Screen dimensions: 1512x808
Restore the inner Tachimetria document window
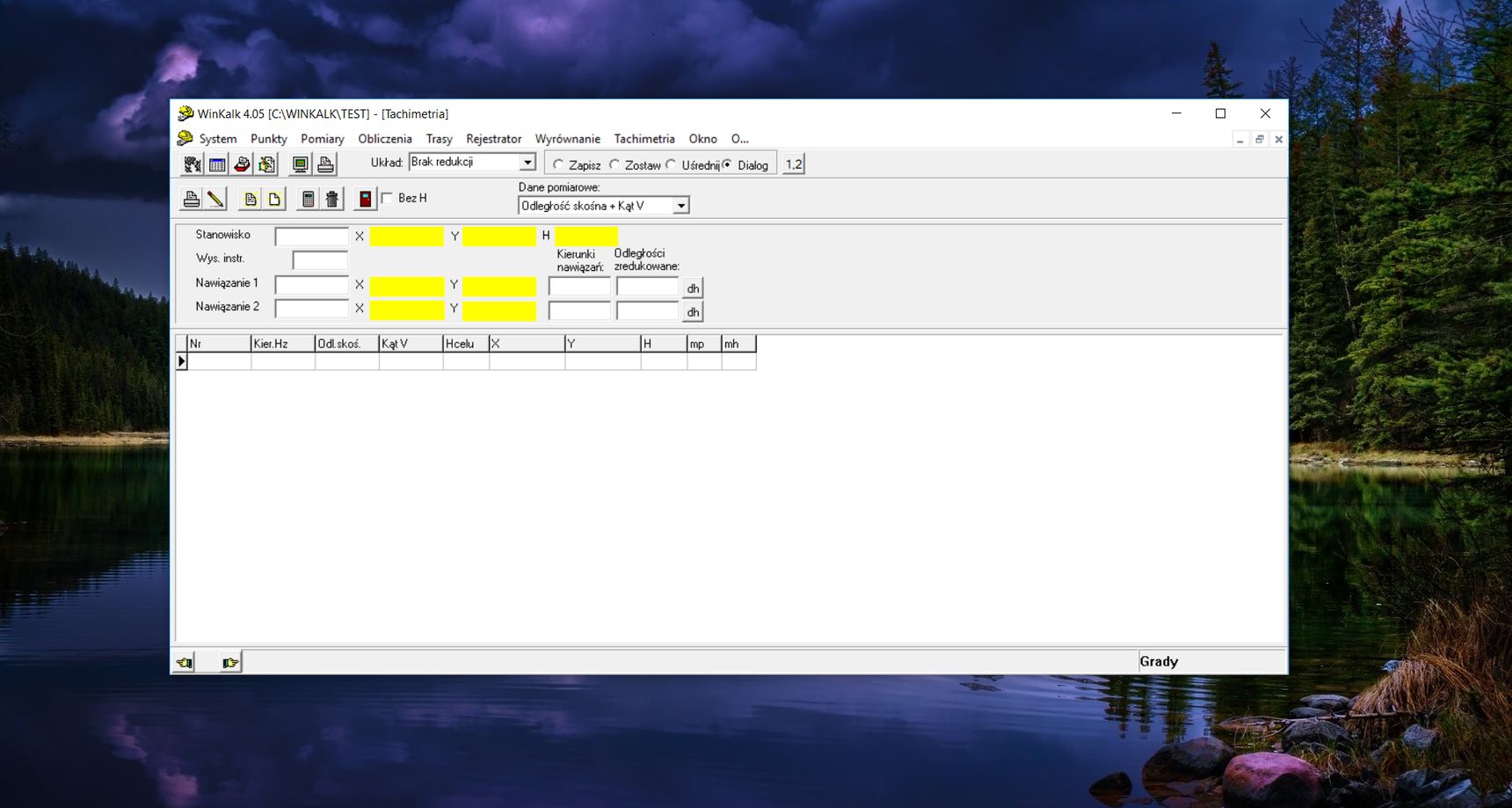coord(1259,139)
